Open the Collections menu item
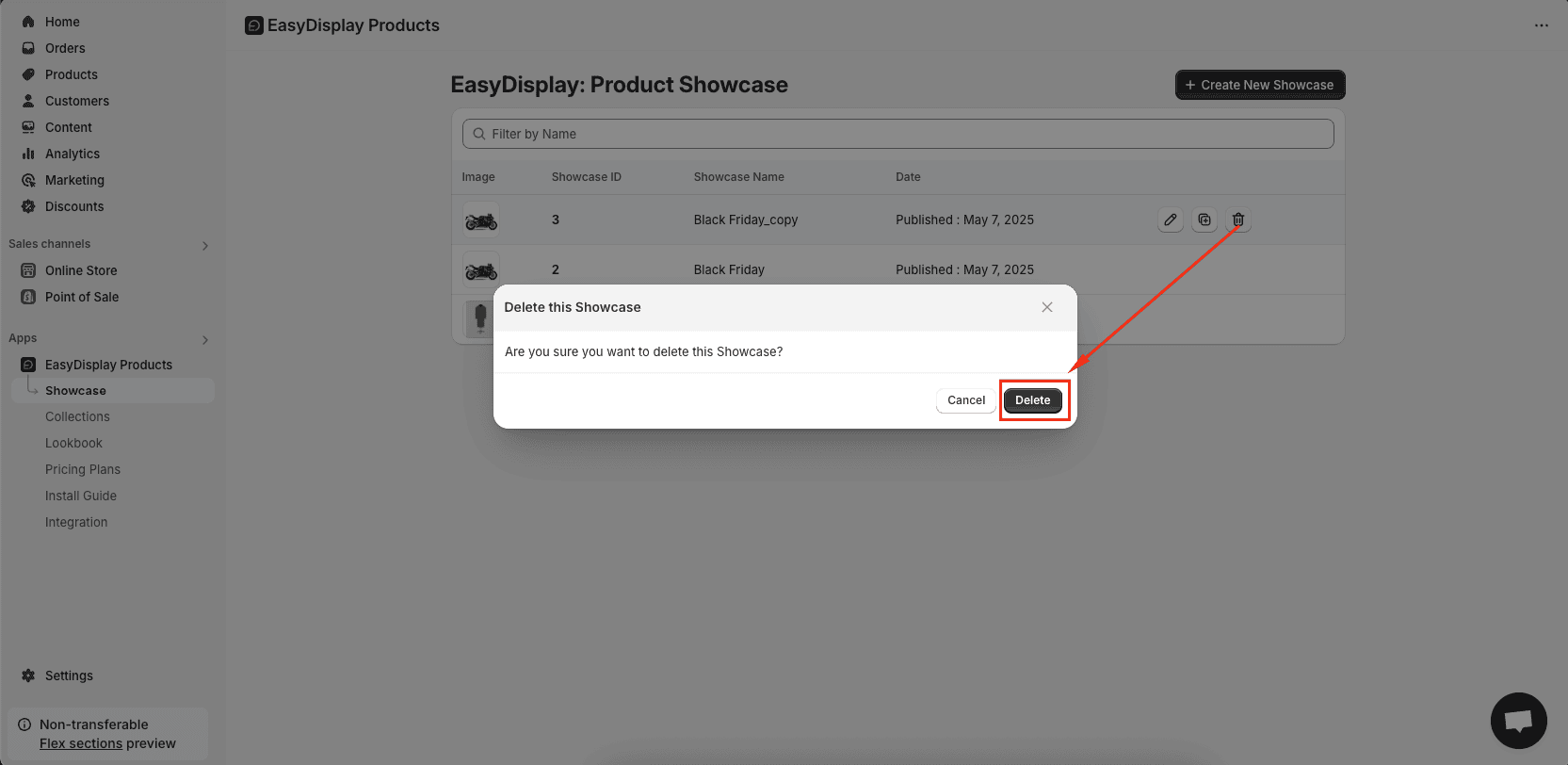Viewport: 1568px width, 765px height. 77,416
